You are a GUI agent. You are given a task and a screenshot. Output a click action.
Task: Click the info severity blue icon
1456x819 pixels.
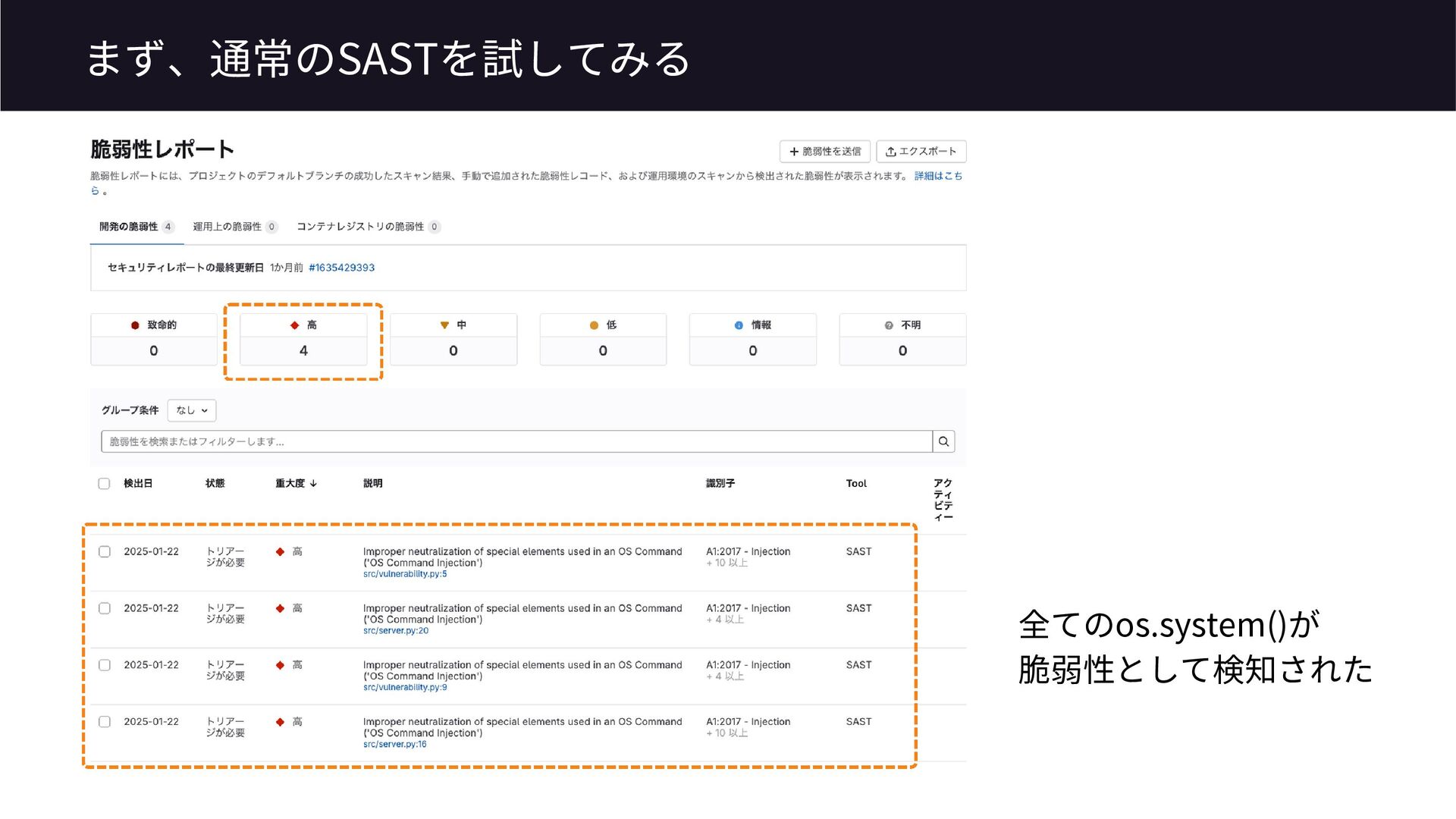pos(739,325)
